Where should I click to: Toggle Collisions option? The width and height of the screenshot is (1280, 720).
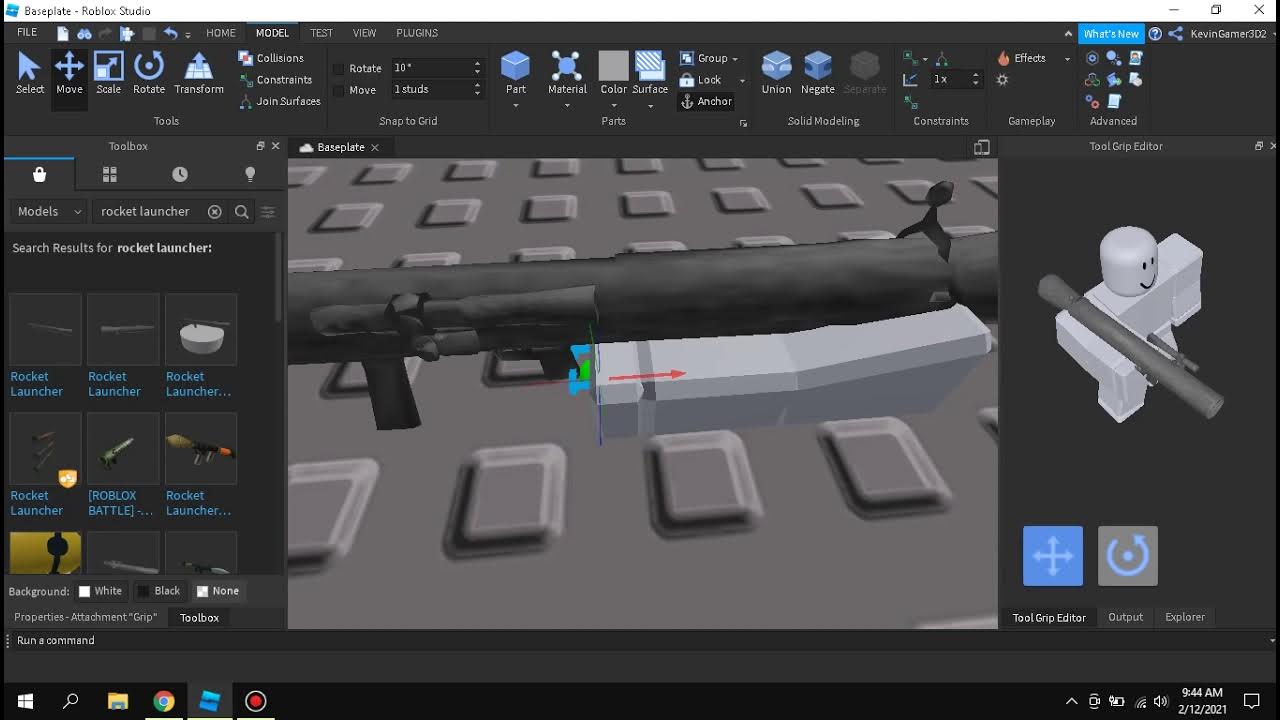[271, 58]
